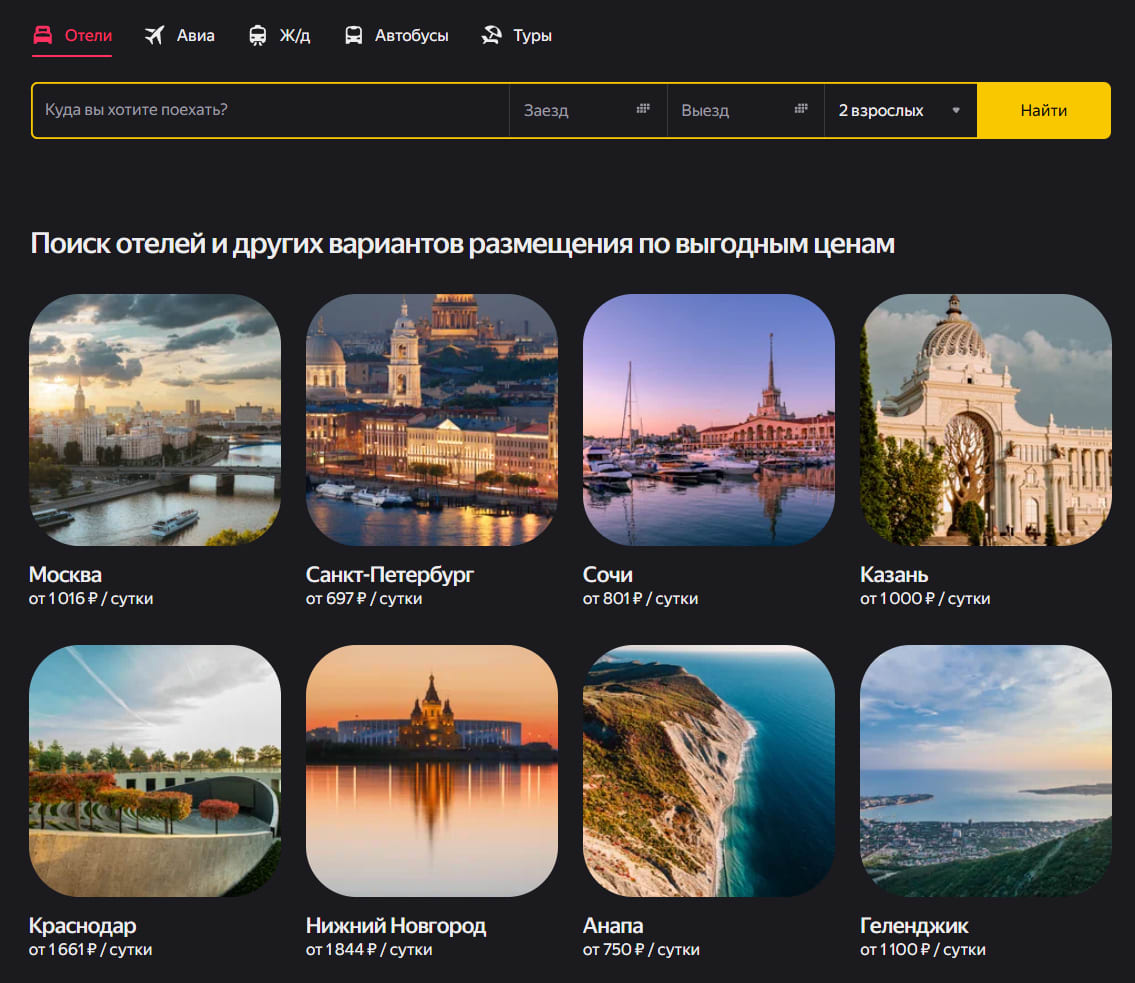
Task: Open the calendar icon in Выезд field
Action: tap(801, 109)
